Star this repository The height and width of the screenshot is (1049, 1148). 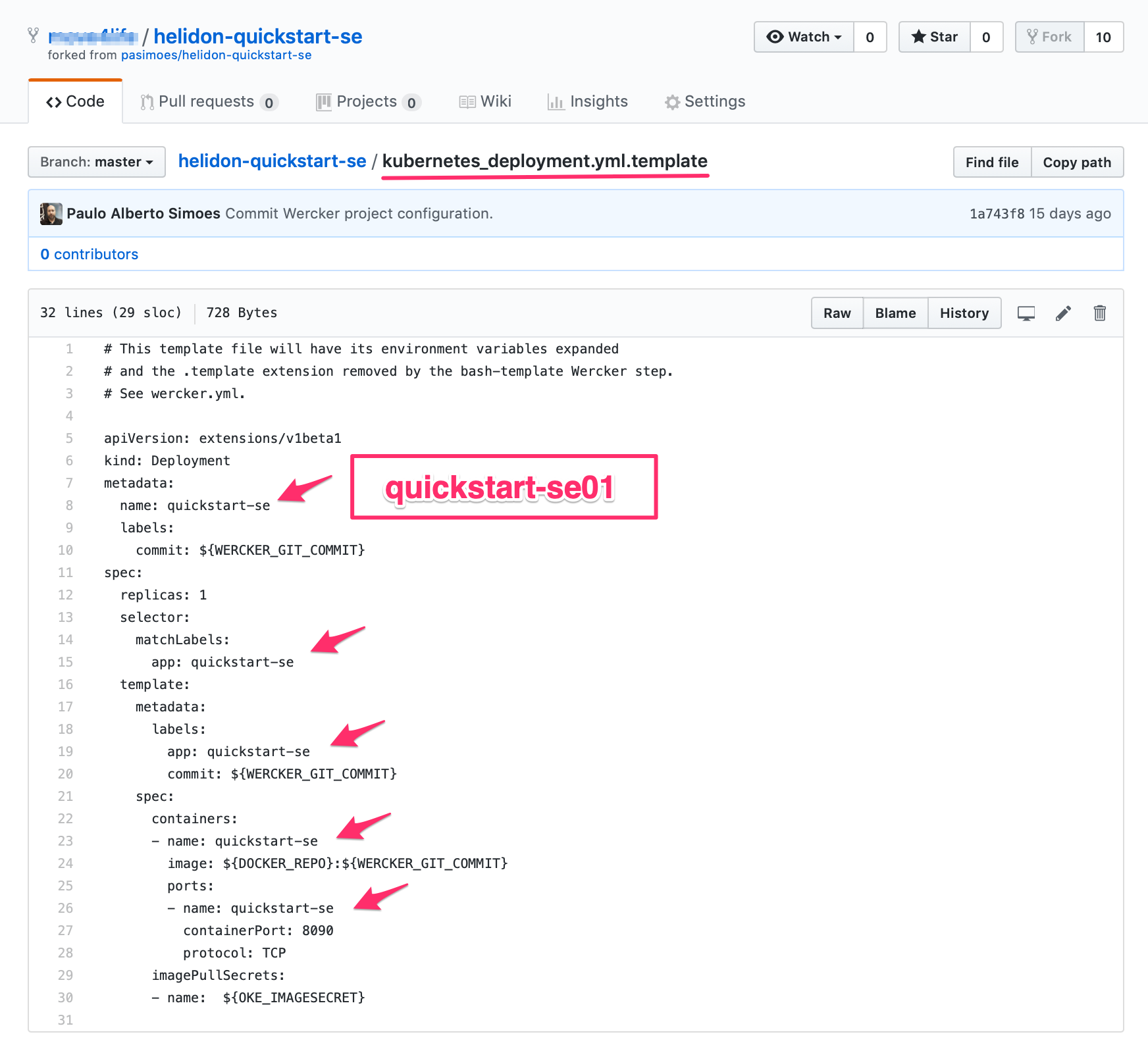tap(935, 37)
